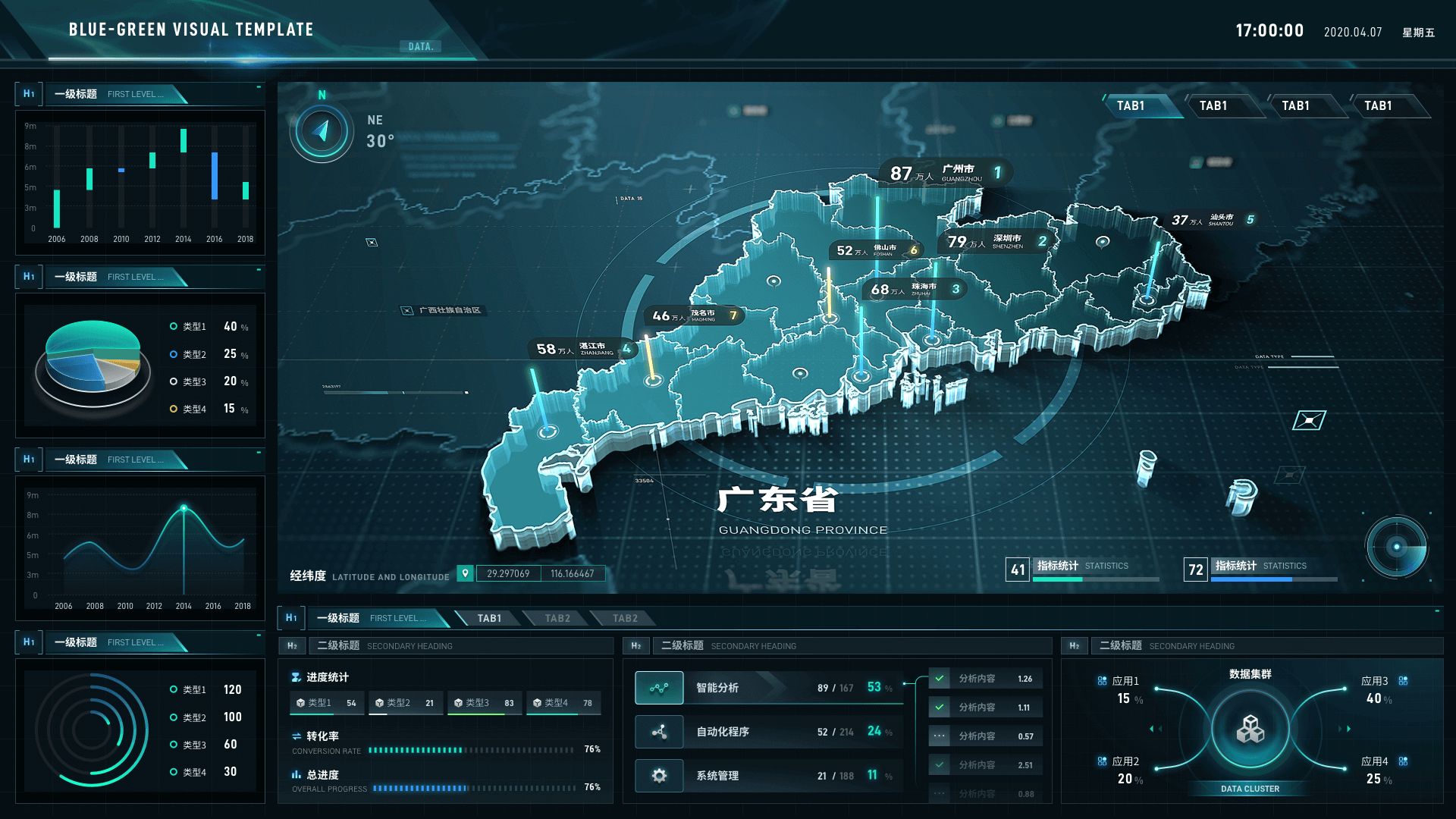The image size is (1456, 819).
Task: Toggle checkbox for 分析内容 2.51
Action: point(940,765)
